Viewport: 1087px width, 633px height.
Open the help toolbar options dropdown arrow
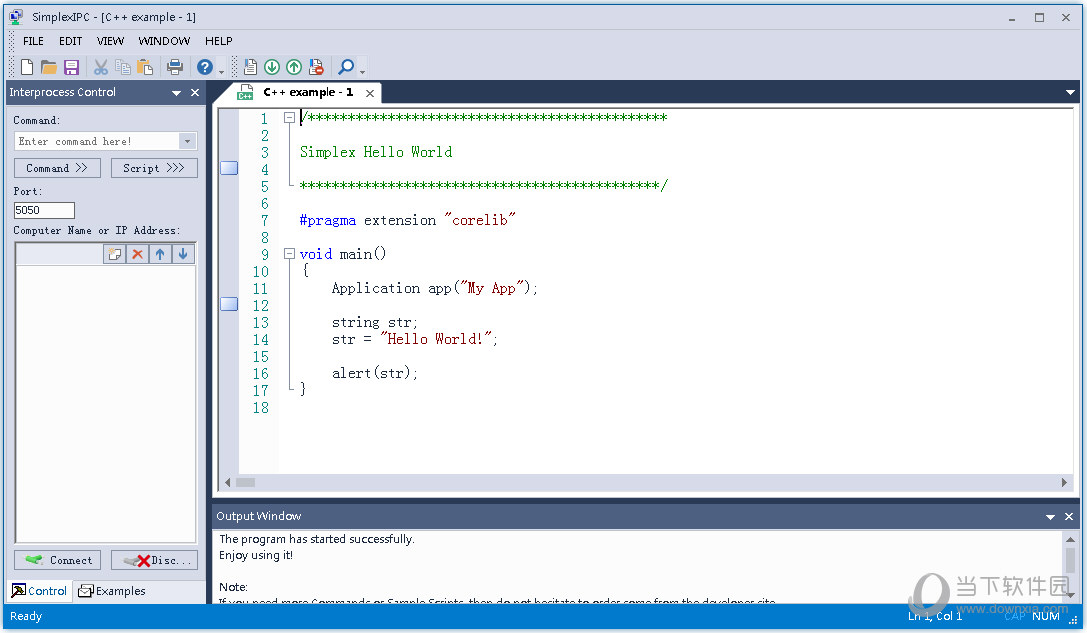point(221,71)
